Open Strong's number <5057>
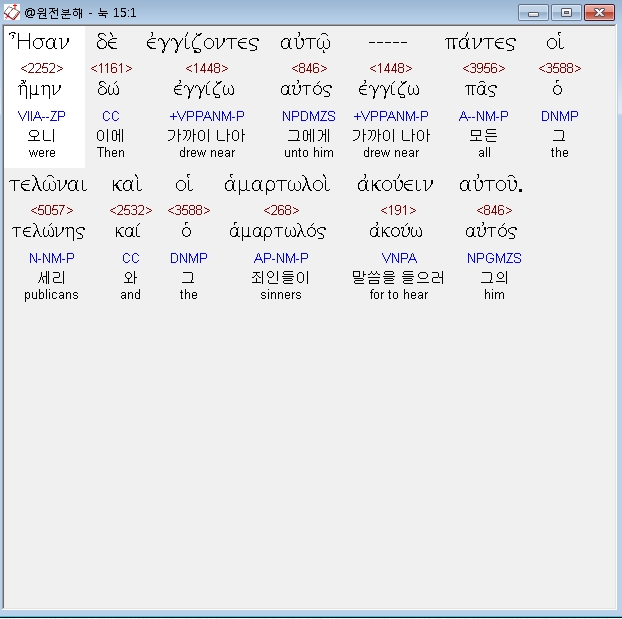The image size is (622, 619). pos(52,210)
